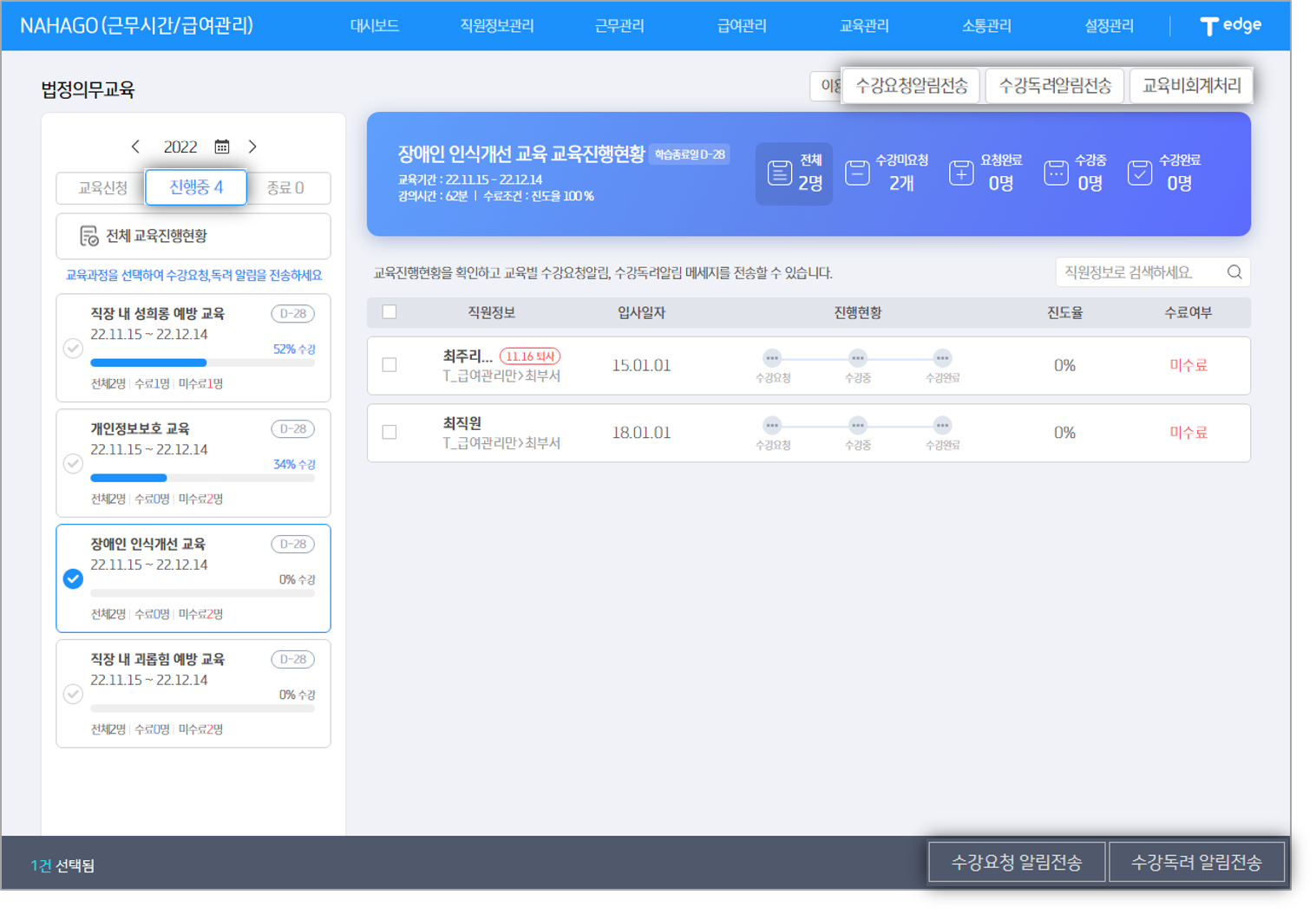Click the partially hidden 이용 button

click(x=827, y=86)
